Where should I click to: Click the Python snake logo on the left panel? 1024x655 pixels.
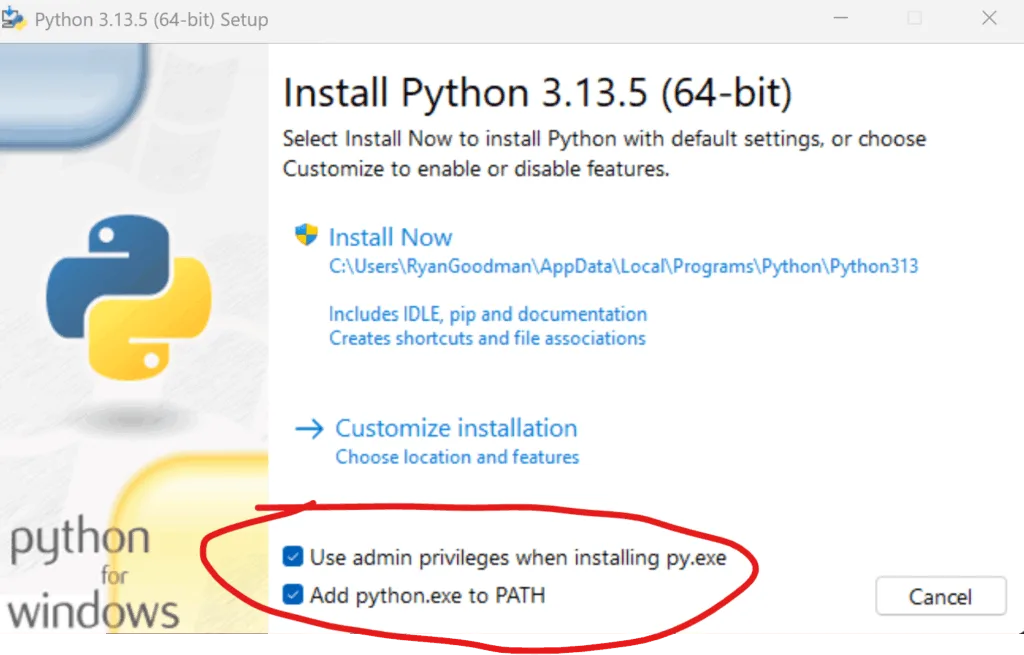point(129,297)
